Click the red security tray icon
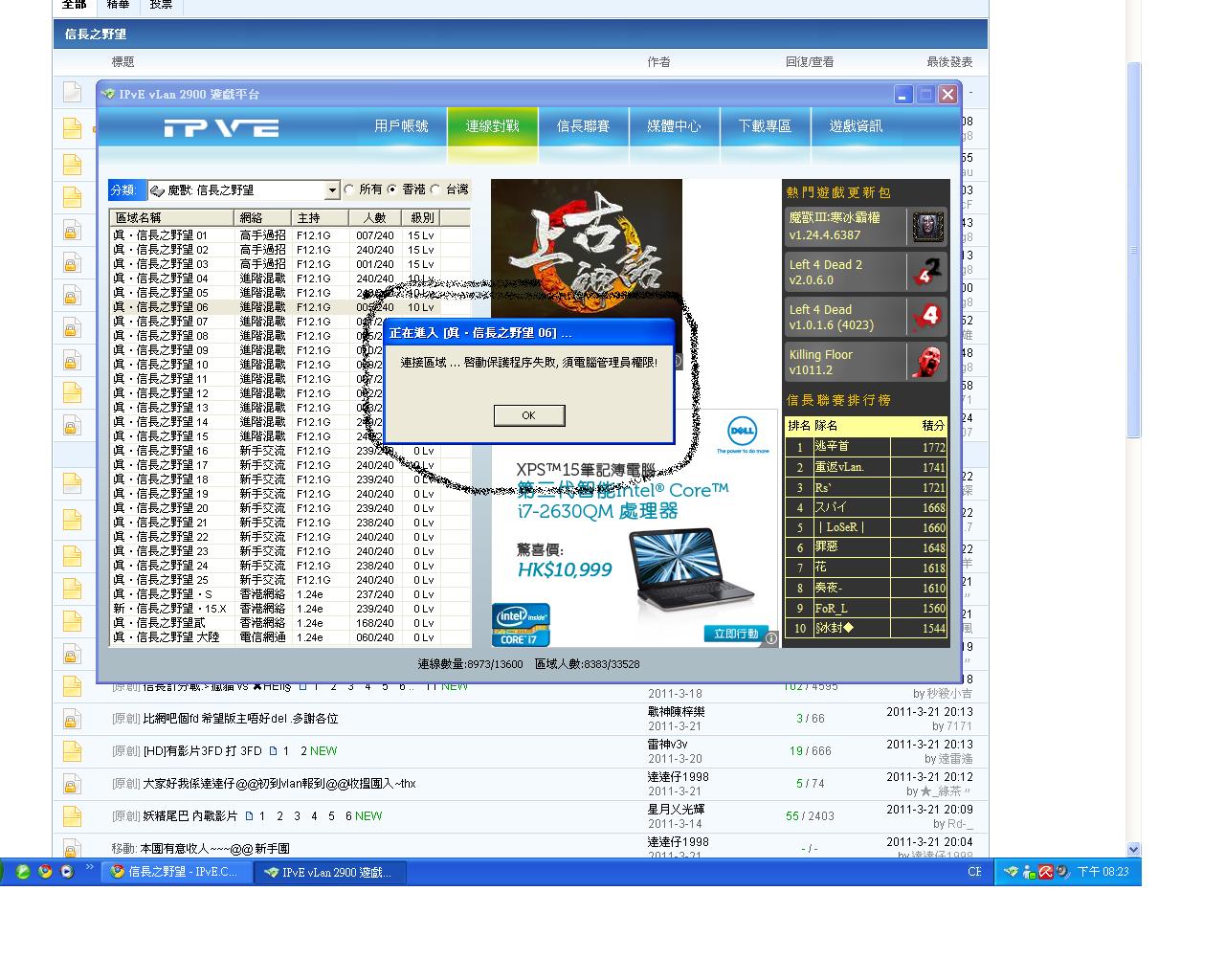 click(1046, 872)
